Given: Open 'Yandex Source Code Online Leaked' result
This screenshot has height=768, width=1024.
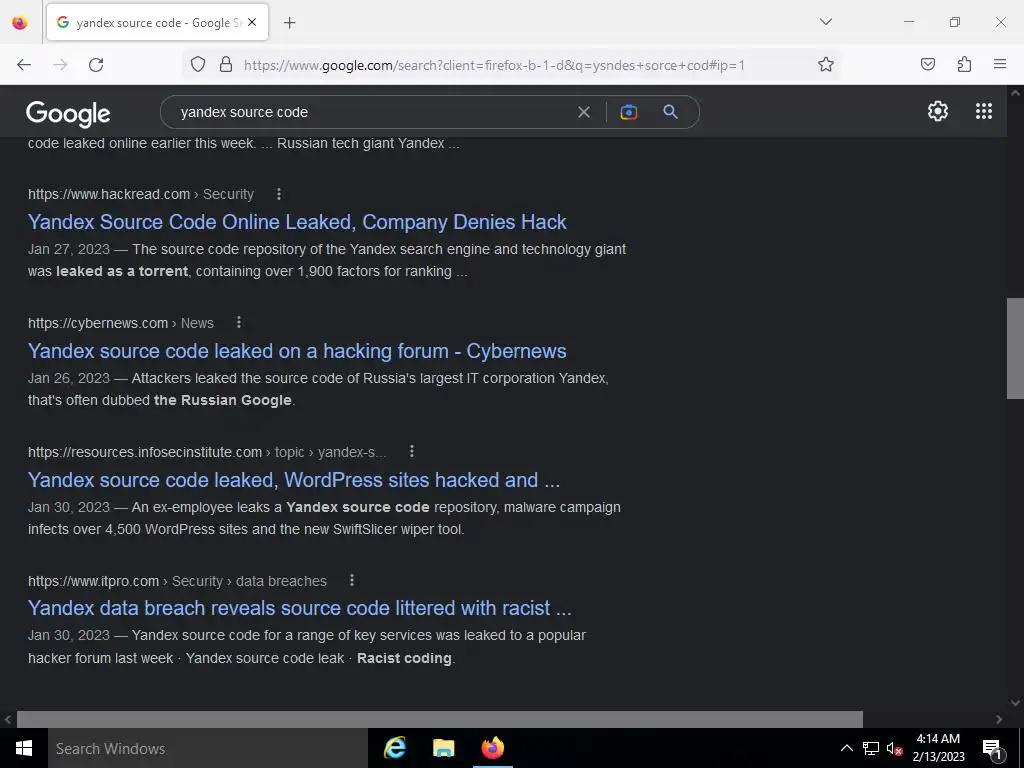Looking at the screenshot, I should tap(297, 222).
